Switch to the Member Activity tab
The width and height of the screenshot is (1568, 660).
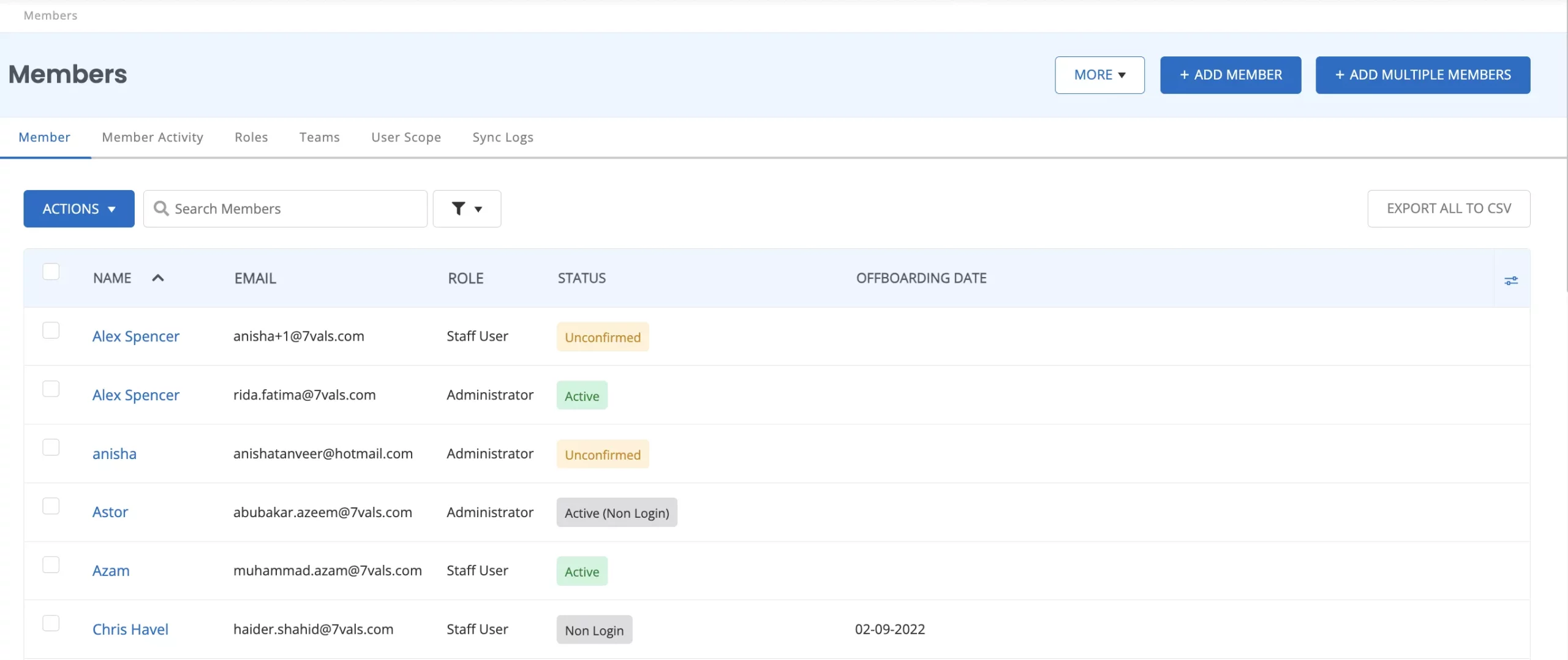153,137
